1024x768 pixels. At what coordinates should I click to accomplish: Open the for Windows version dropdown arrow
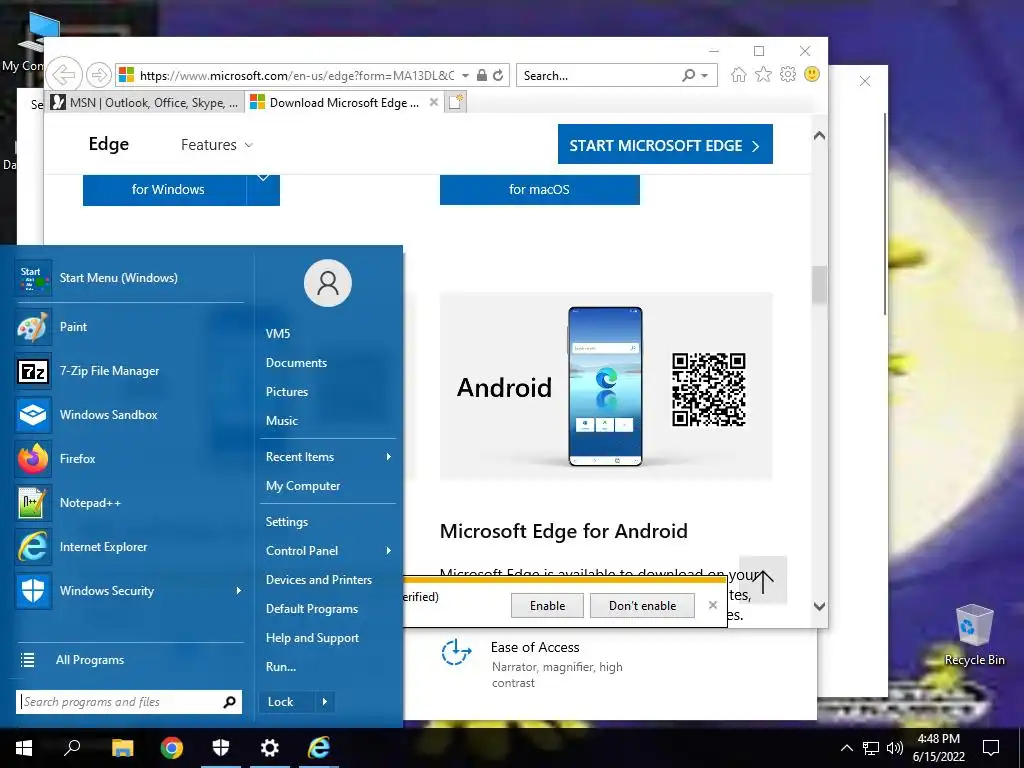263,189
